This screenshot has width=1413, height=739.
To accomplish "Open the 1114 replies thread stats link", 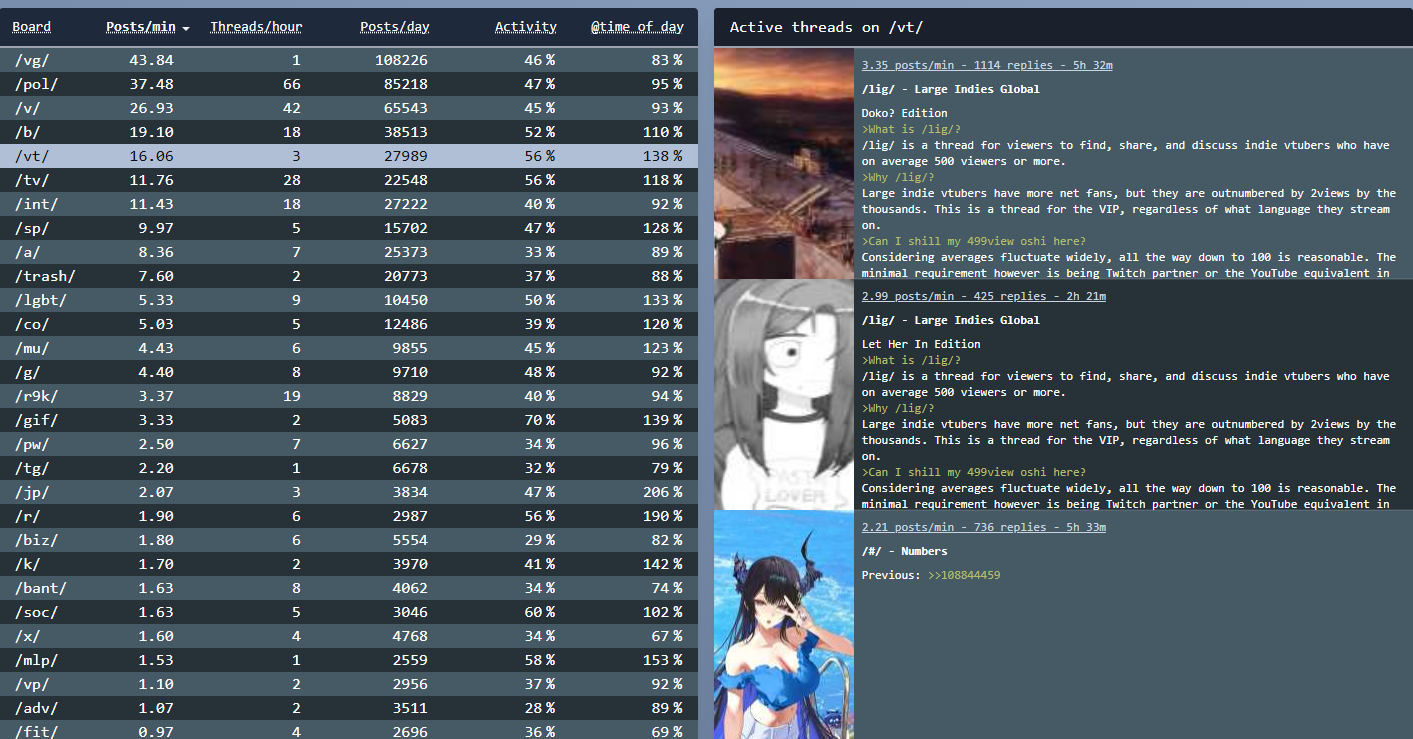I will point(987,65).
